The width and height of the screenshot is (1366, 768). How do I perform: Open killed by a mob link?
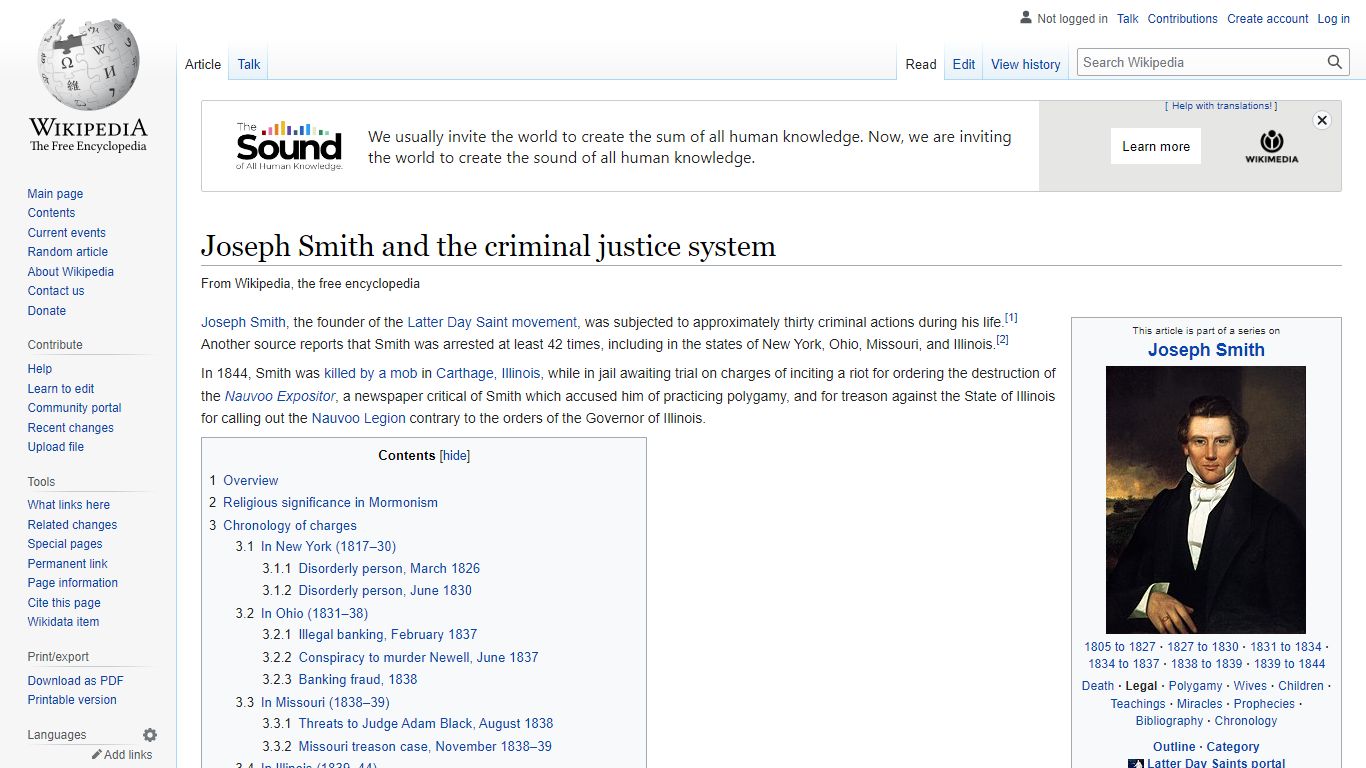[370, 373]
